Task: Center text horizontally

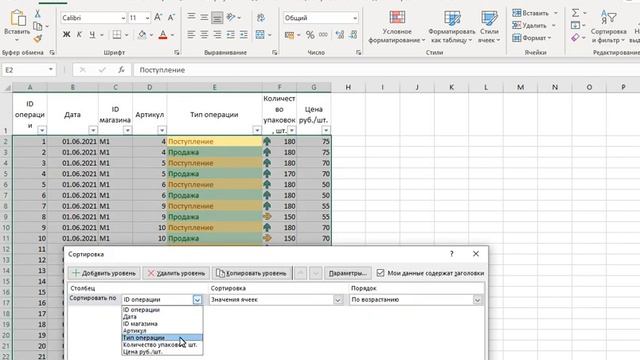Action: pyautogui.click(x=204, y=35)
